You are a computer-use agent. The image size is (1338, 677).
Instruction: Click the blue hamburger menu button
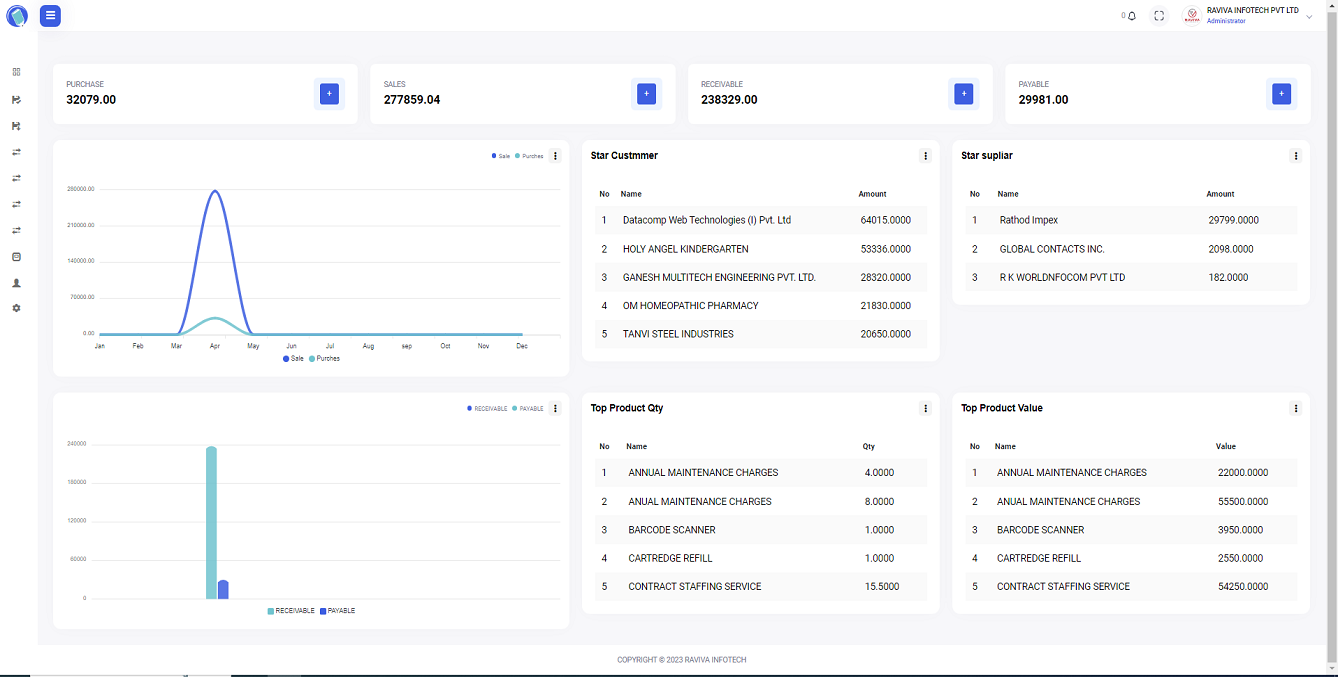tap(50, 16)
